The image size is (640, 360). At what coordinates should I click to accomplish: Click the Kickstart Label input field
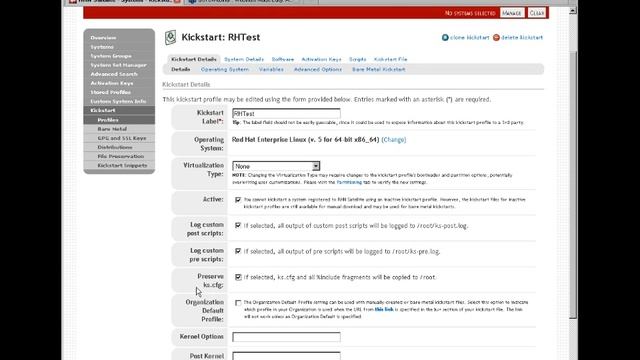click(x=286, y=113)
